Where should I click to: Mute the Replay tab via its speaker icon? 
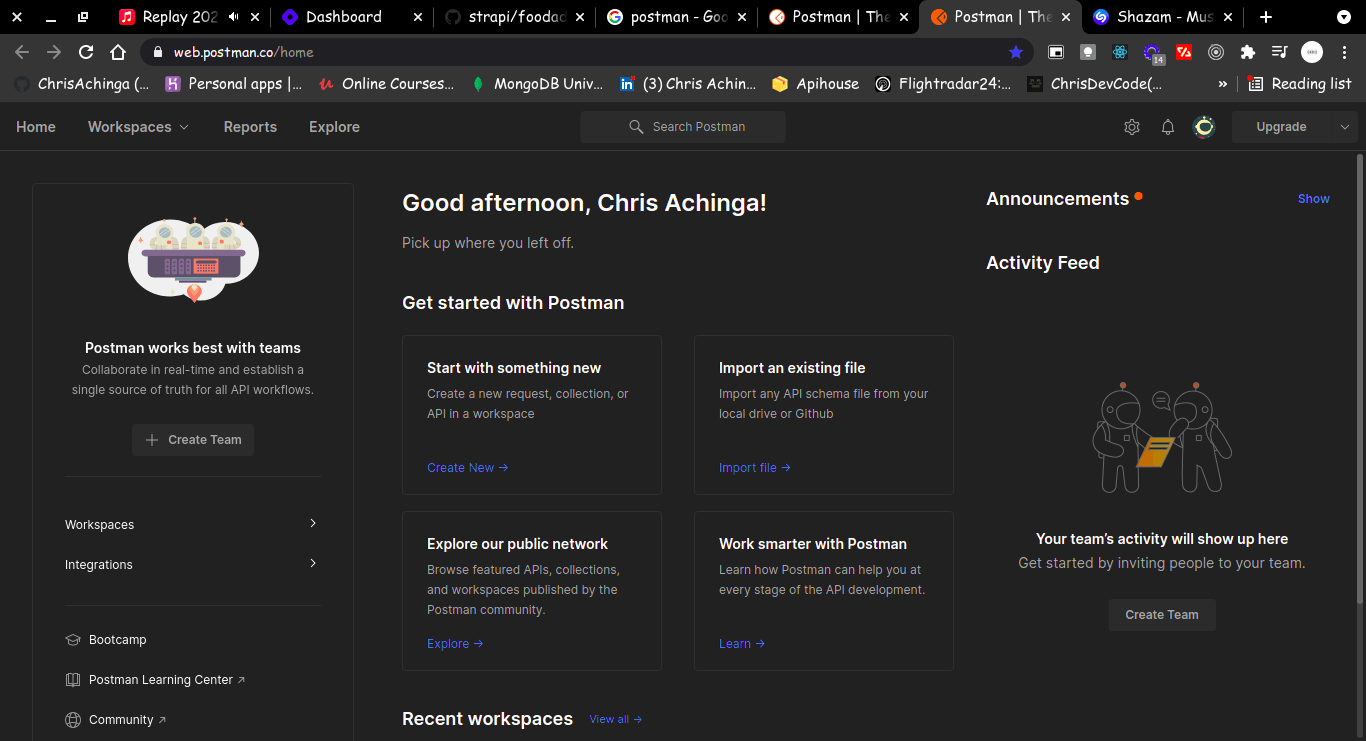tap(233, 17)
